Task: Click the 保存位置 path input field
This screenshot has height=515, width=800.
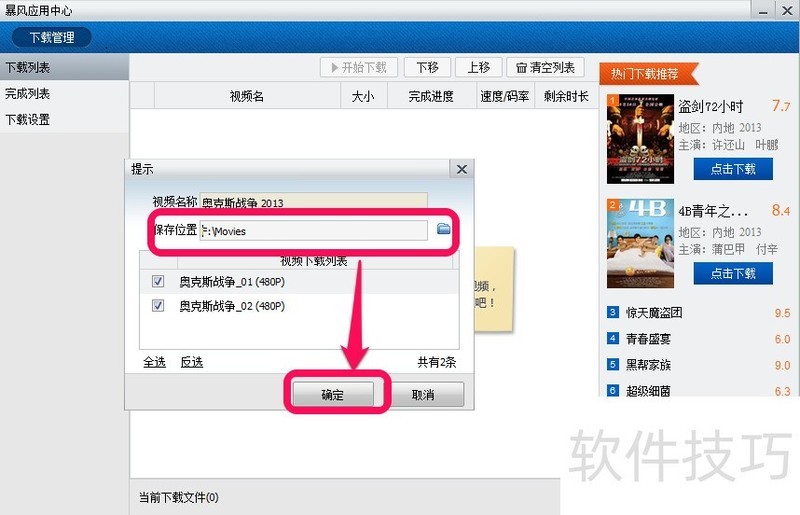Action: (x=313, y=230)
